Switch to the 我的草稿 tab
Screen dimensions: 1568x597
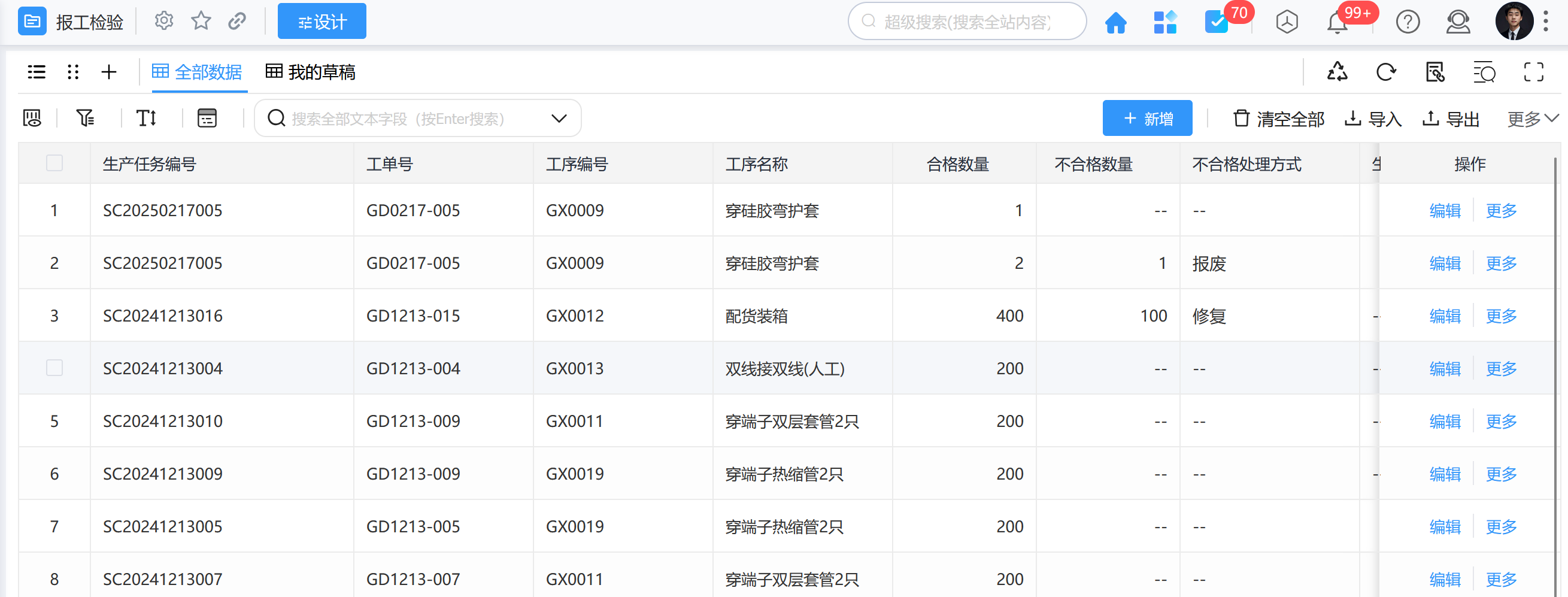[311, 72]
